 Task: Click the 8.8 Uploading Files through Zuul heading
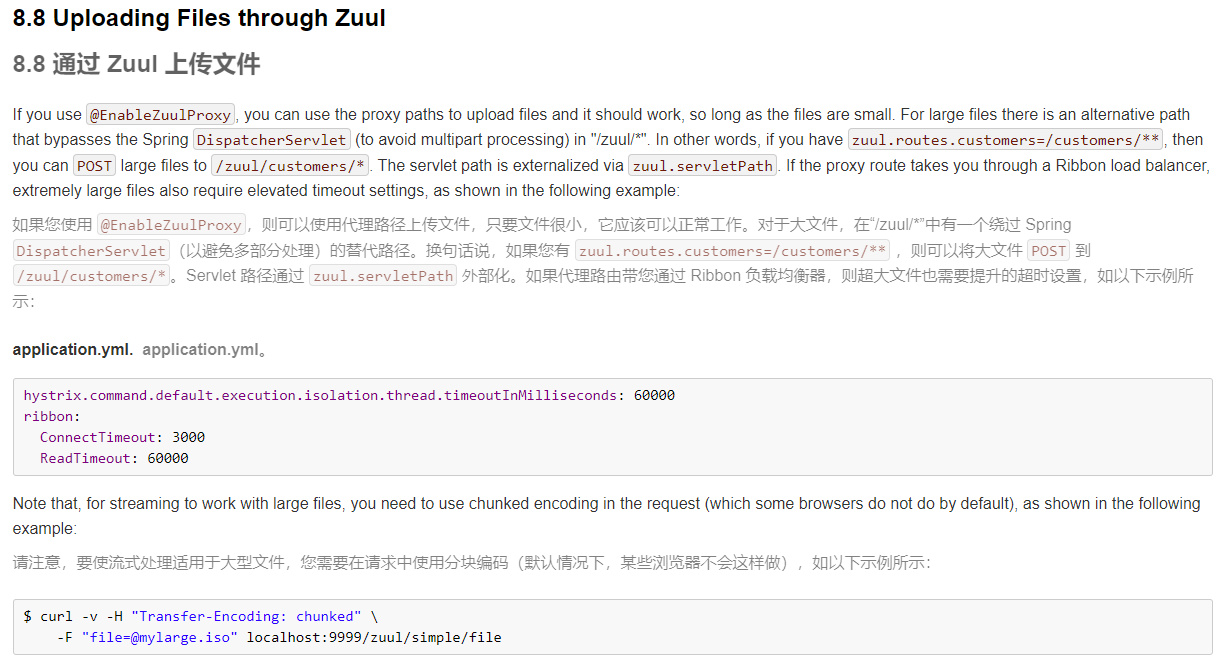coord(199,18)
